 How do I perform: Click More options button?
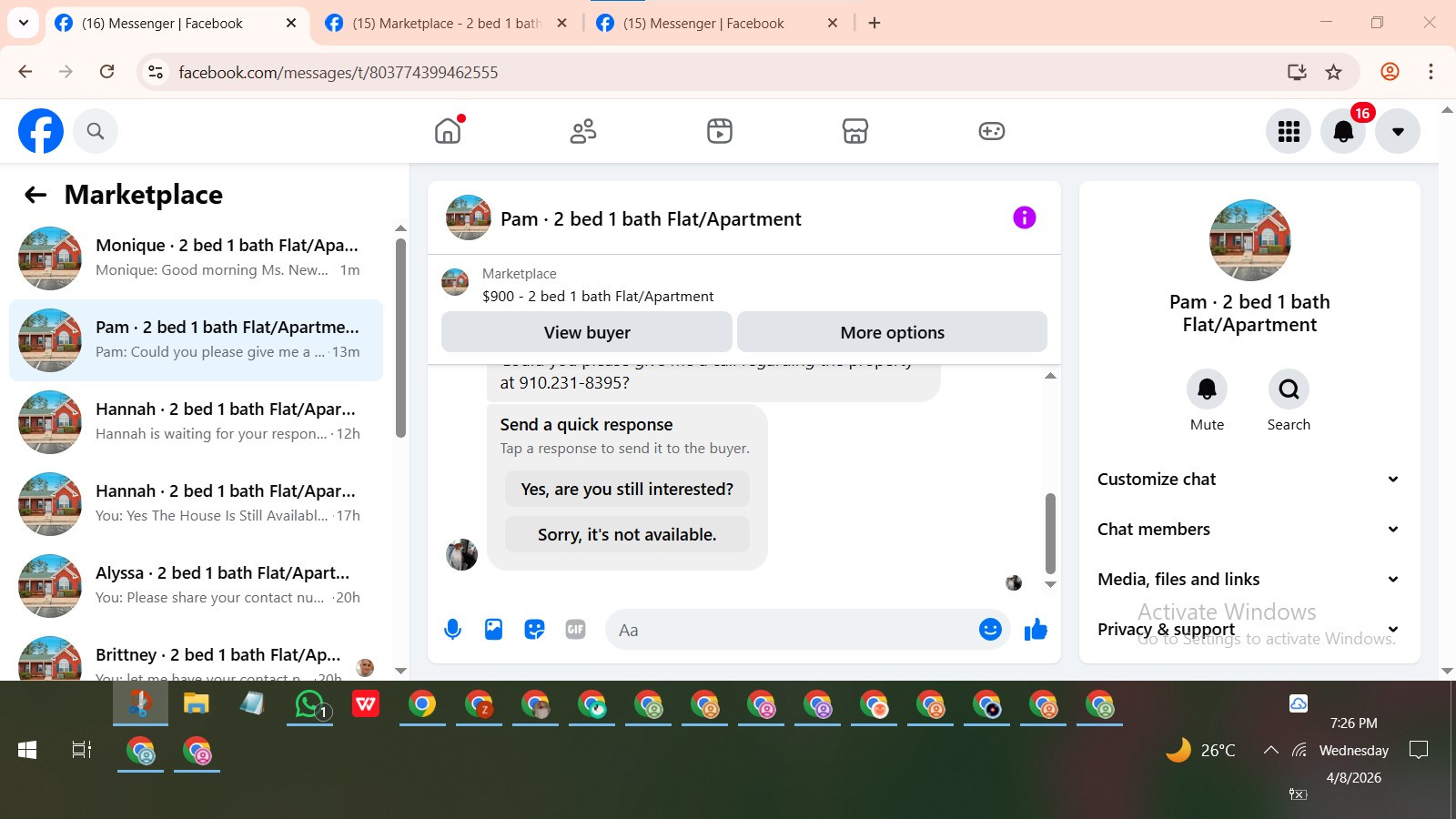(892, 332)
